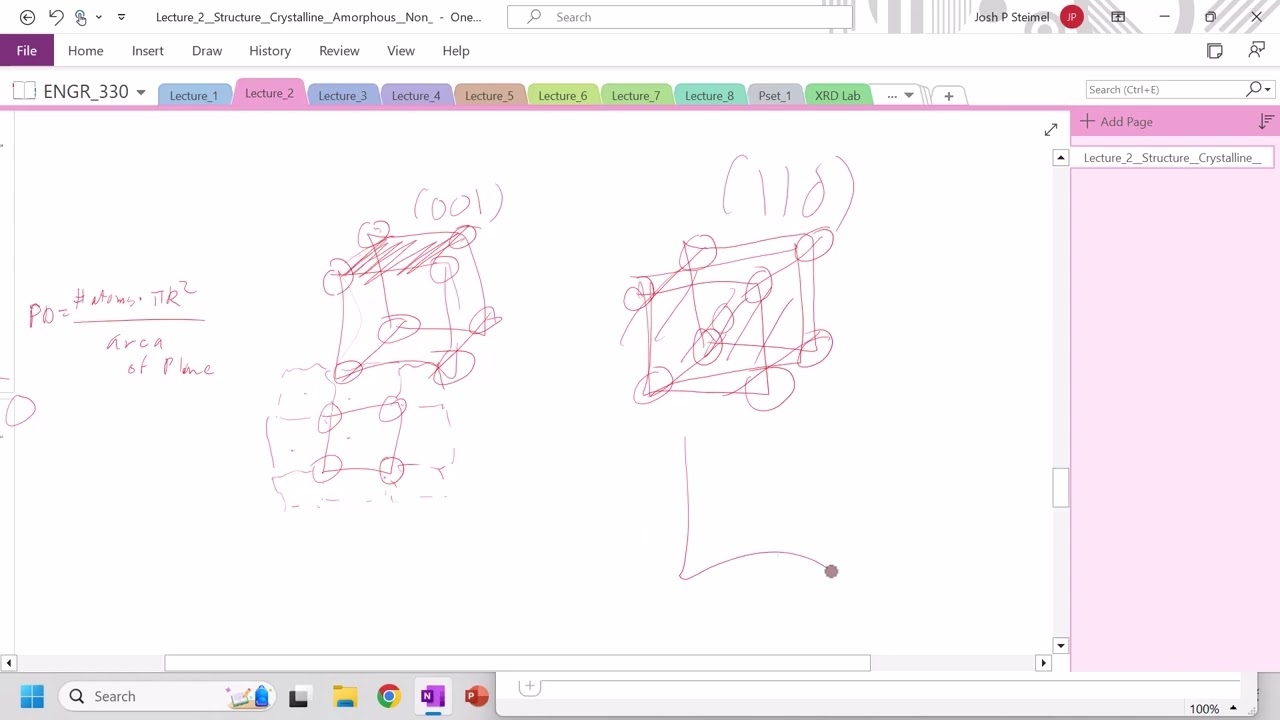Viewport: 1280px width, 720px height.
Task: Open the Review ribbon tab
Action: point(339,51)
